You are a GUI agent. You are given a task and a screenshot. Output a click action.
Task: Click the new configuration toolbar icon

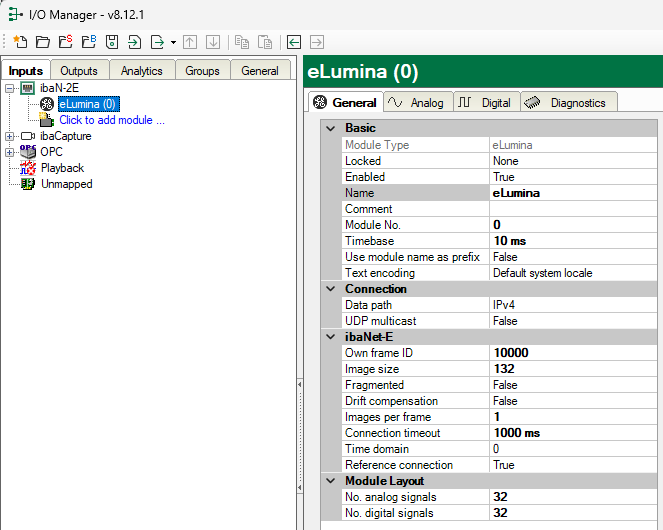(x=20, y=42)
